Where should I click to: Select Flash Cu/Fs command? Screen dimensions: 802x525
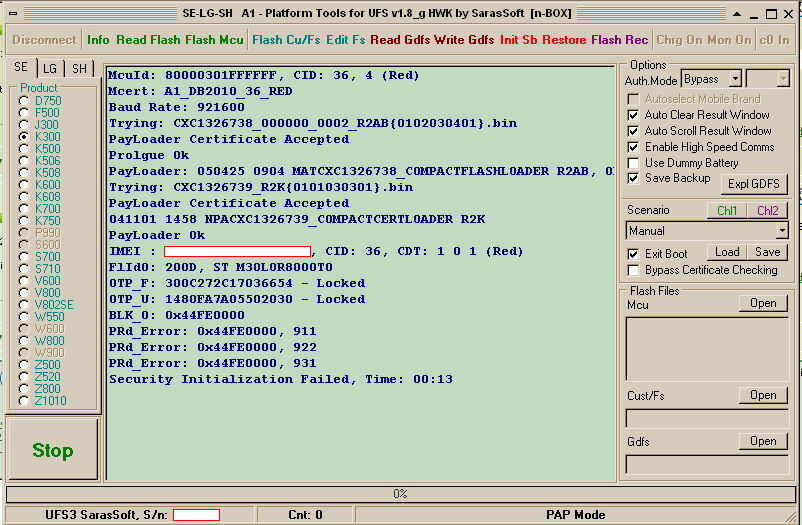click(286, 40)
